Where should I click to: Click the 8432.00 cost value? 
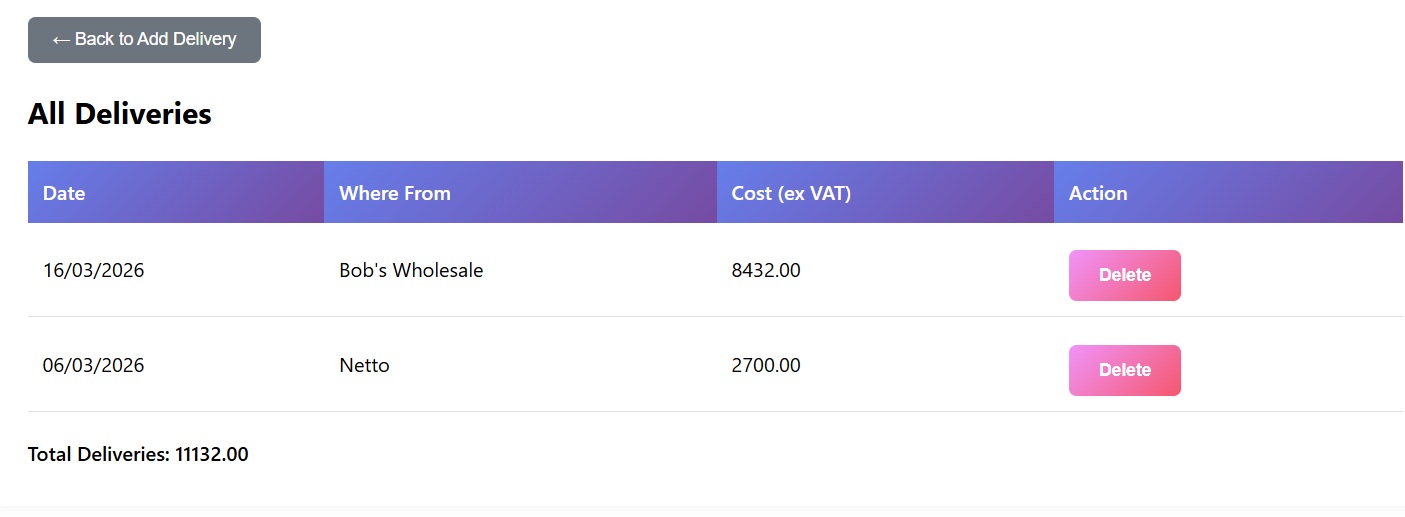(766, 270)
